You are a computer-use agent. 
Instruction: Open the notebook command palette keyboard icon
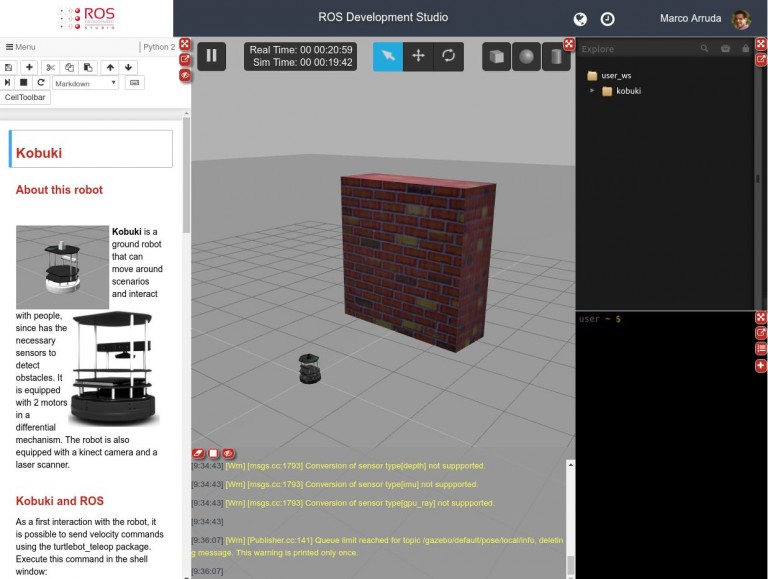(x=135, y=83)
